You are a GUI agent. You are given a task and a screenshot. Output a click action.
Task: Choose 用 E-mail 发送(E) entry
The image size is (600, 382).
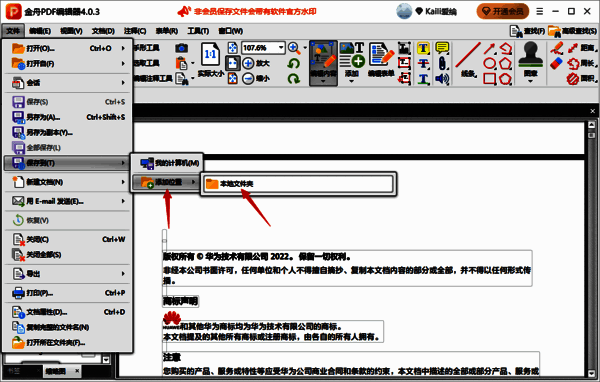point(68,201)
